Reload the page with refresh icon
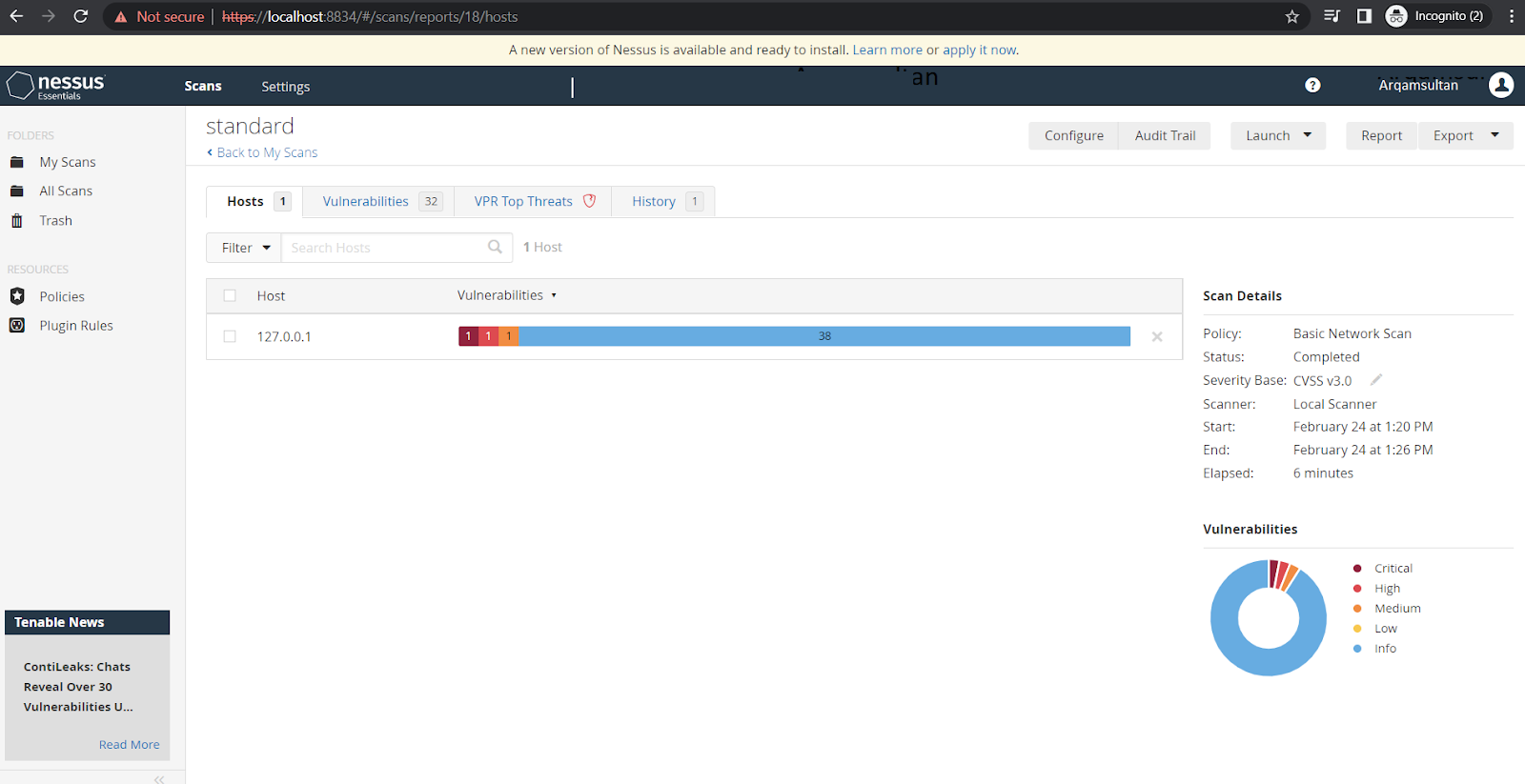 click(81, 16)
